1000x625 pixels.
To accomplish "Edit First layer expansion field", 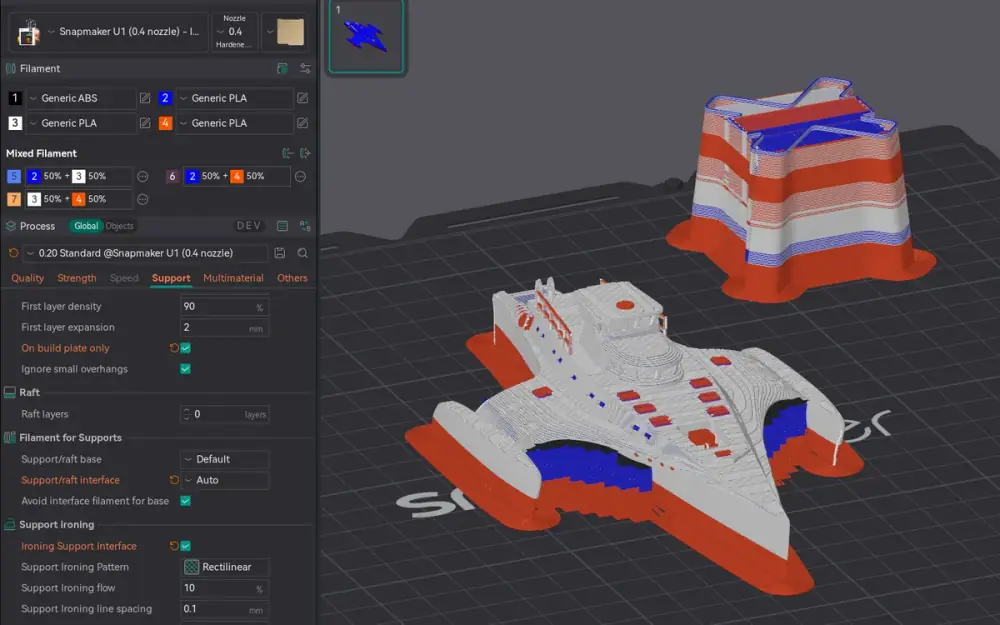I will point(224,328).
